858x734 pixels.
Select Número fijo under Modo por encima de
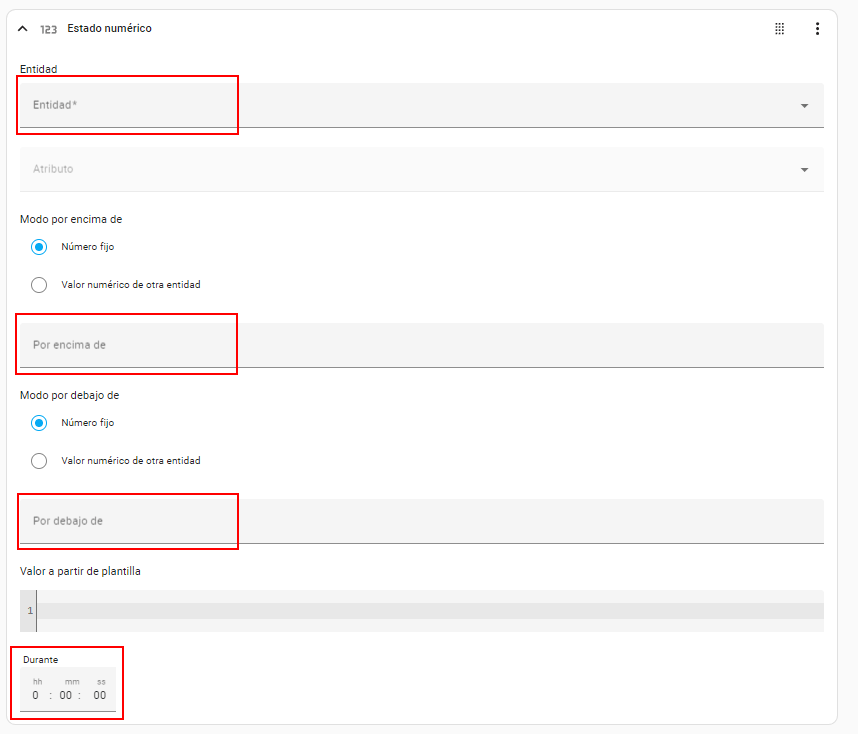(x=39, y=247)
